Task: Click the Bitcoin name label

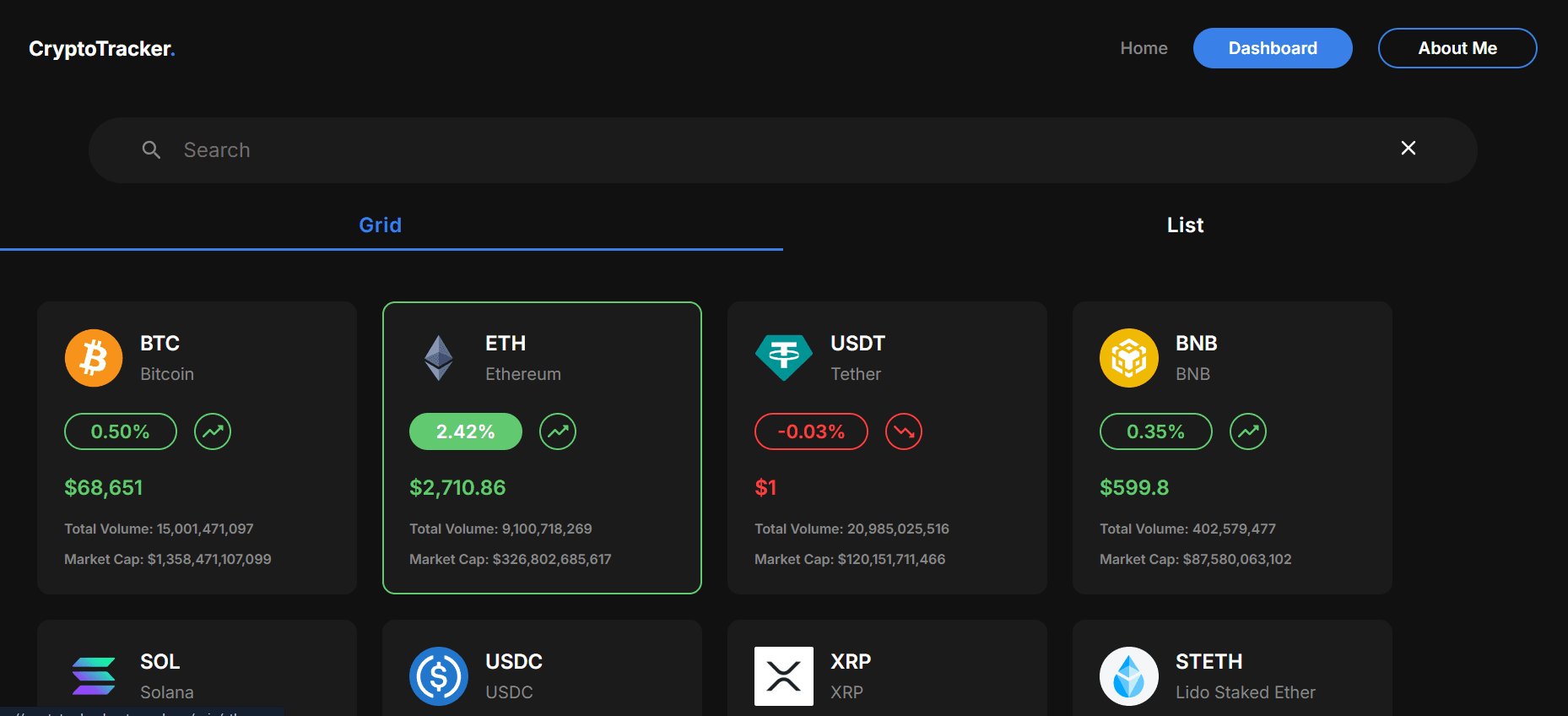Action: (167, 374)
